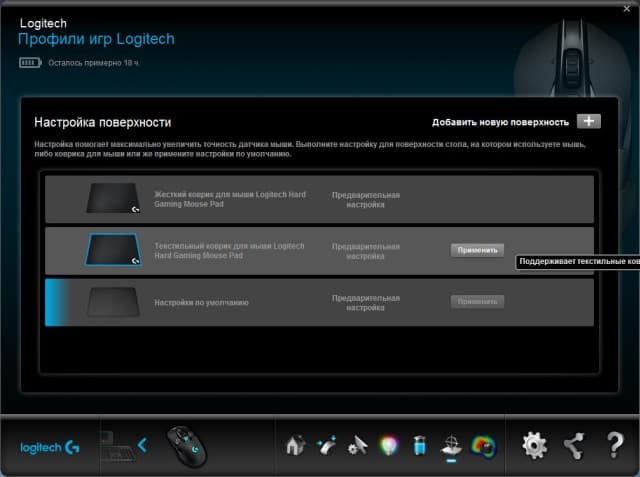The image size is (640, 477).
Task: Click the 'Осталось примерно 18 ч.' battery text
Action: point(94,63)
